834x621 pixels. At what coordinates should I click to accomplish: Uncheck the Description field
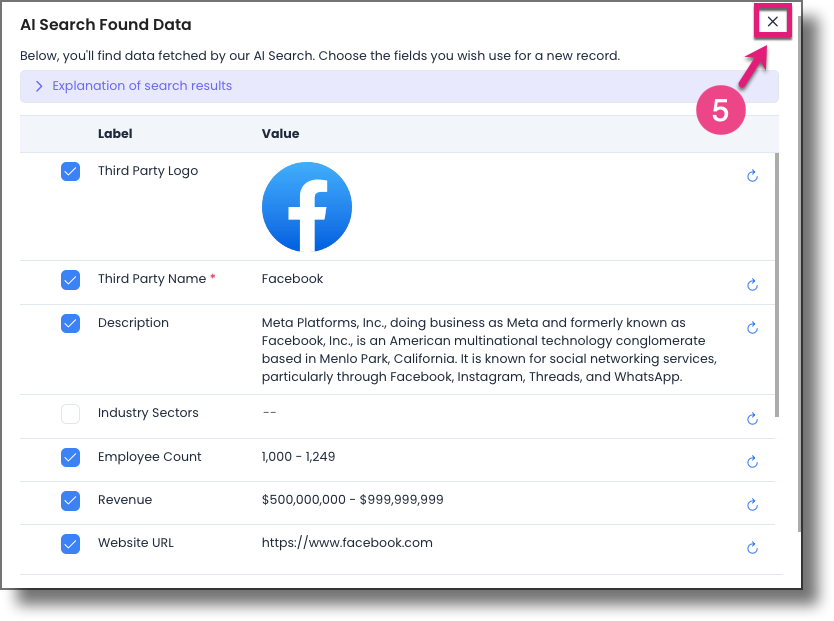click(x=70, y=323)
